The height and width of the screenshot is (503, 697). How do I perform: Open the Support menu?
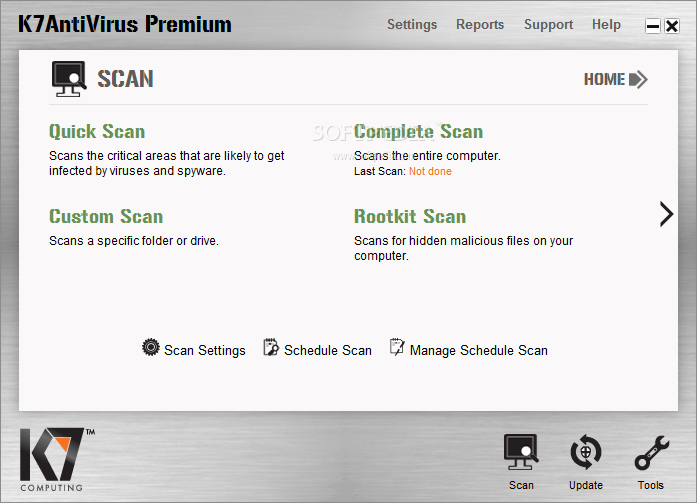(x=548, y=24)
